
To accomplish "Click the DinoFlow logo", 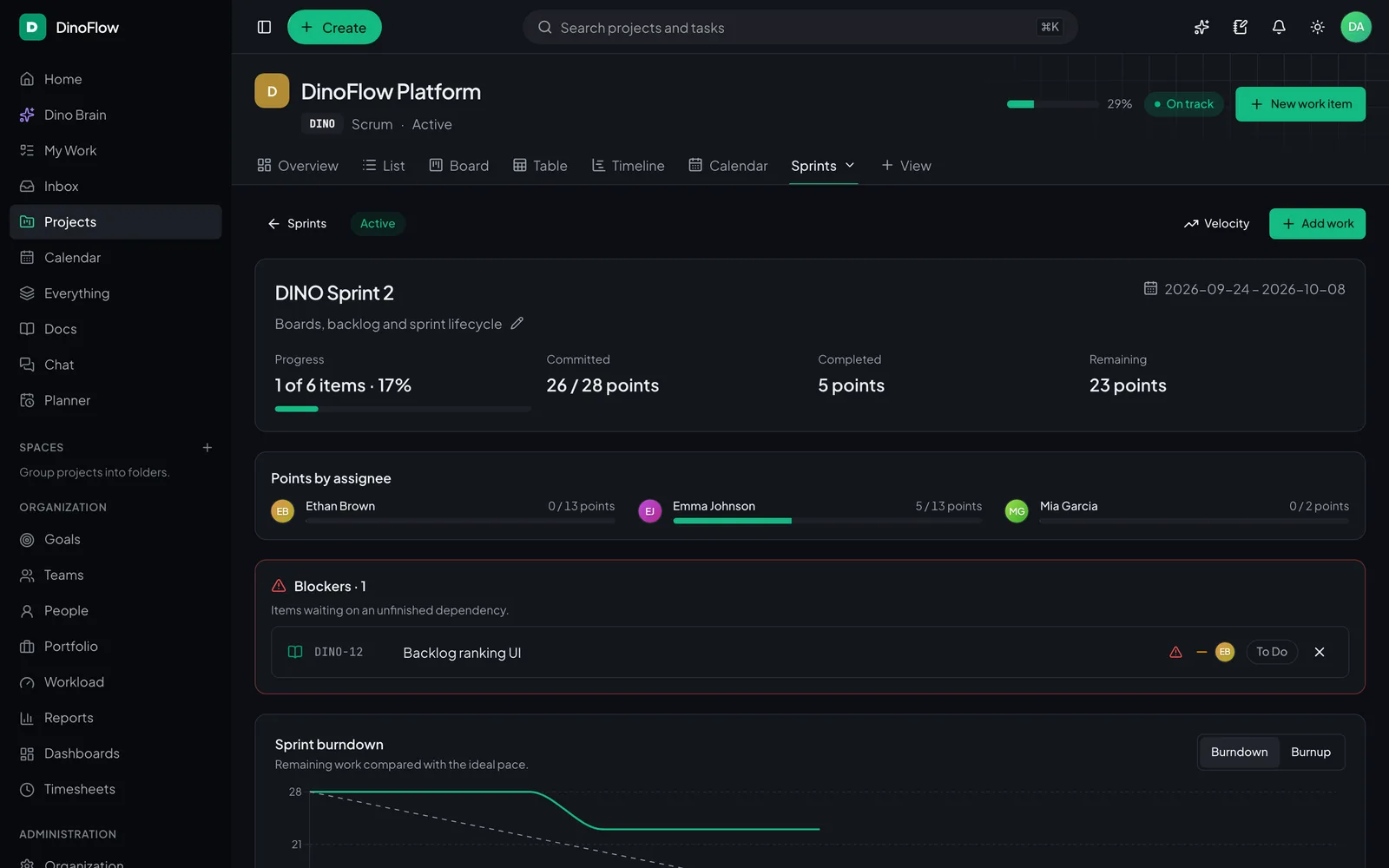I will (x=32, y=27).
